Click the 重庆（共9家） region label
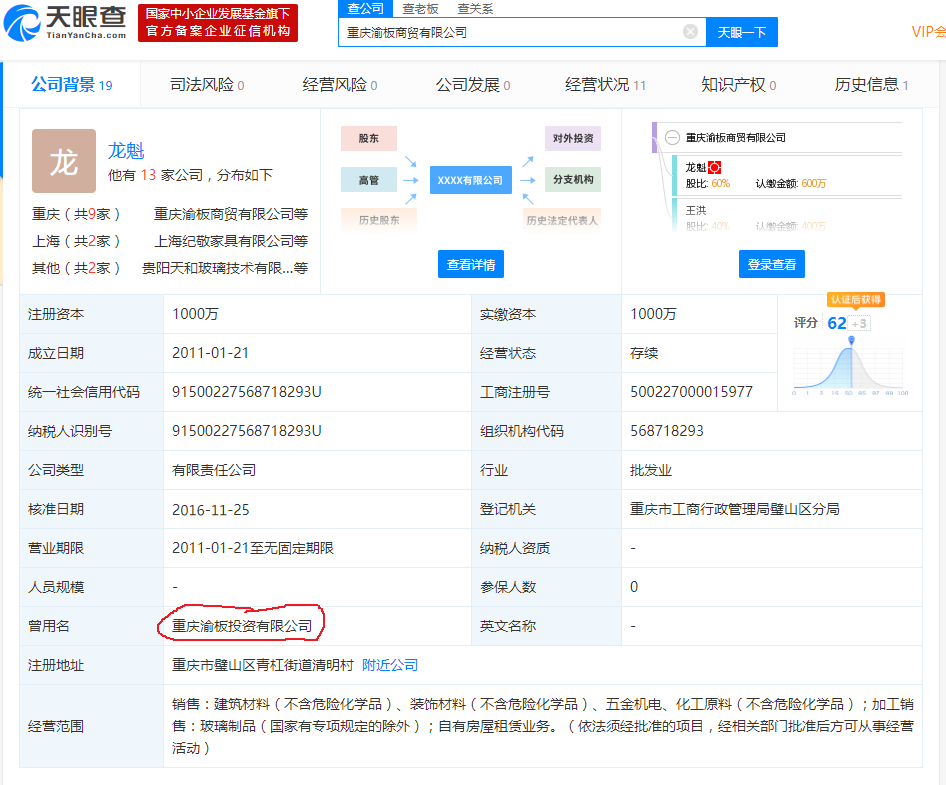This screenshot has height=785, width=946. tap(77, 214)
